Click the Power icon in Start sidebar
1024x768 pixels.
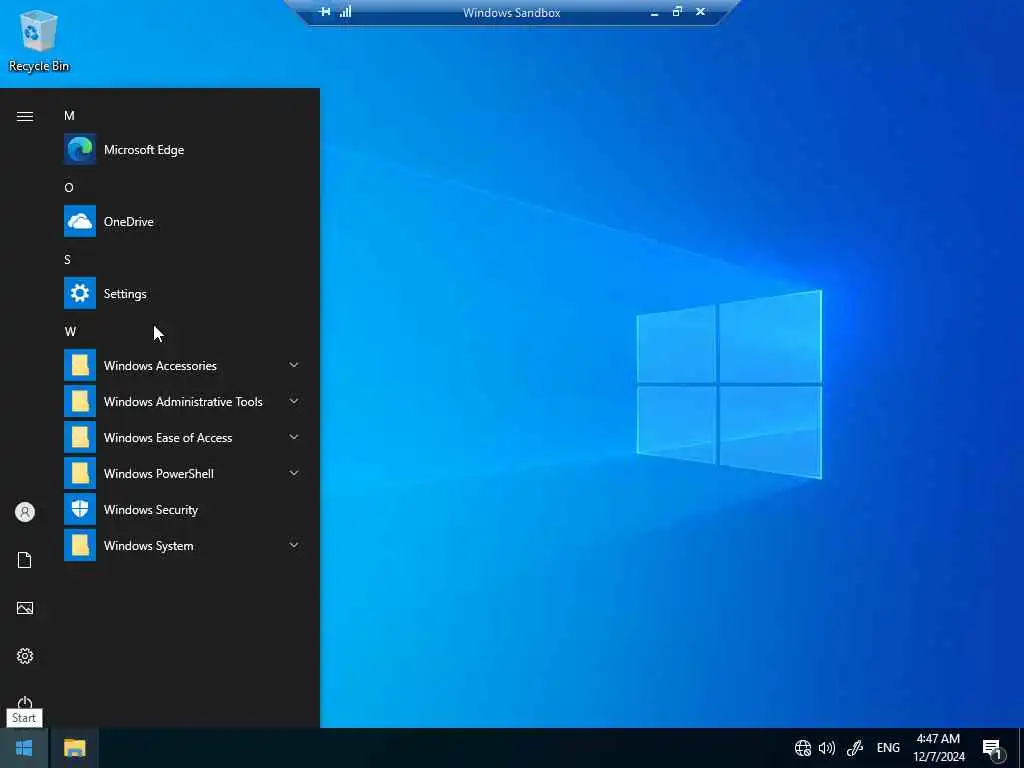(25, 703)
